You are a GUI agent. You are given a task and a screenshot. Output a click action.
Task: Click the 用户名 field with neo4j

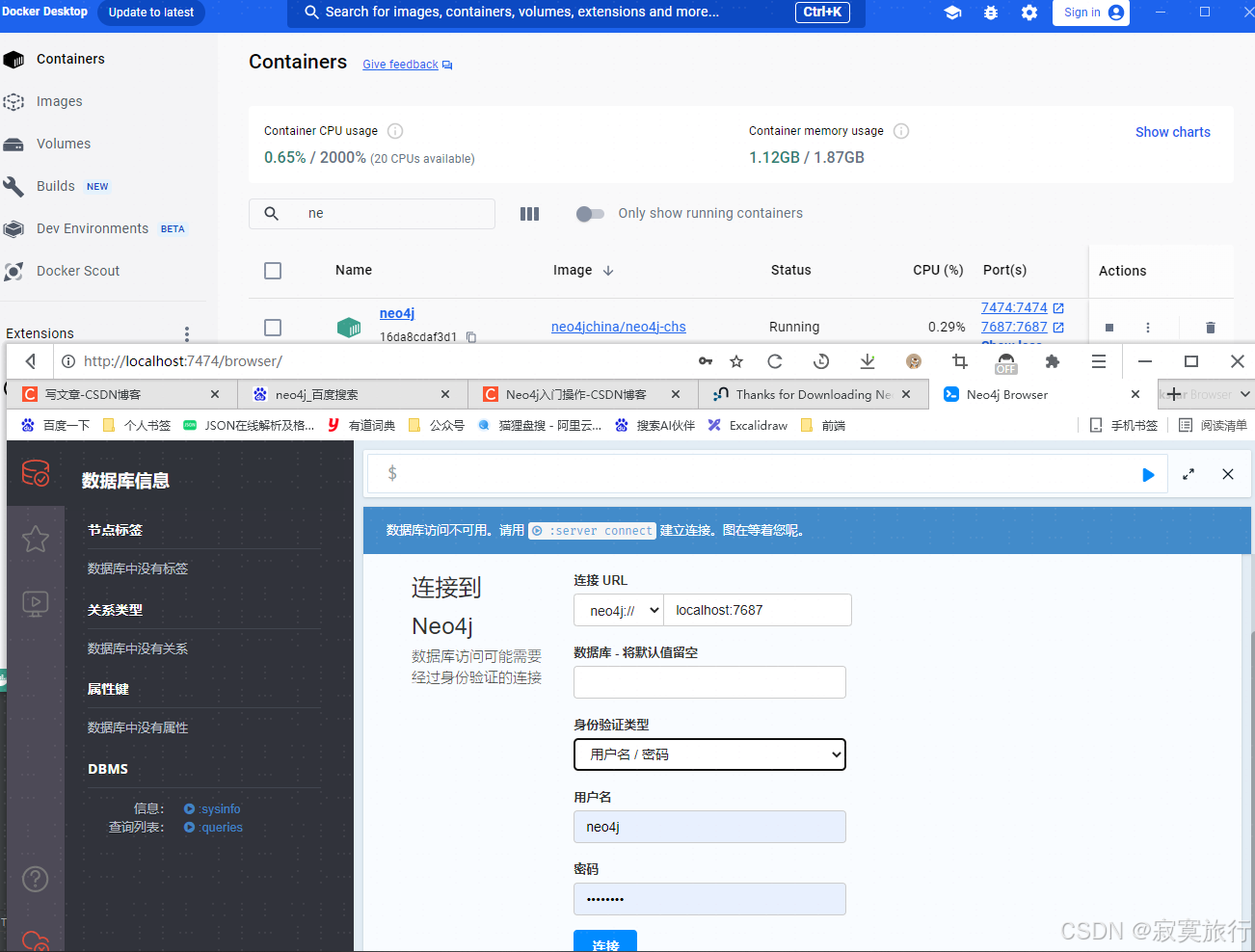click(x=709, y=827)
